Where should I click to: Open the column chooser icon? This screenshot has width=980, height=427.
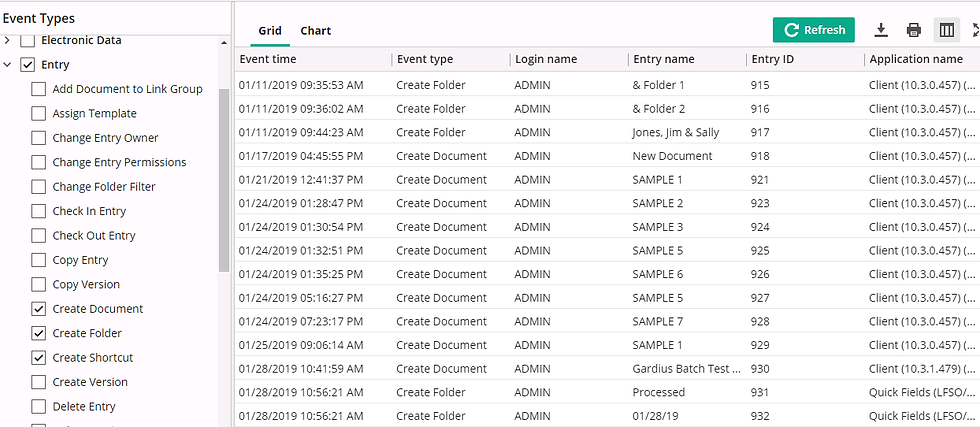click(x=947, y=30)
